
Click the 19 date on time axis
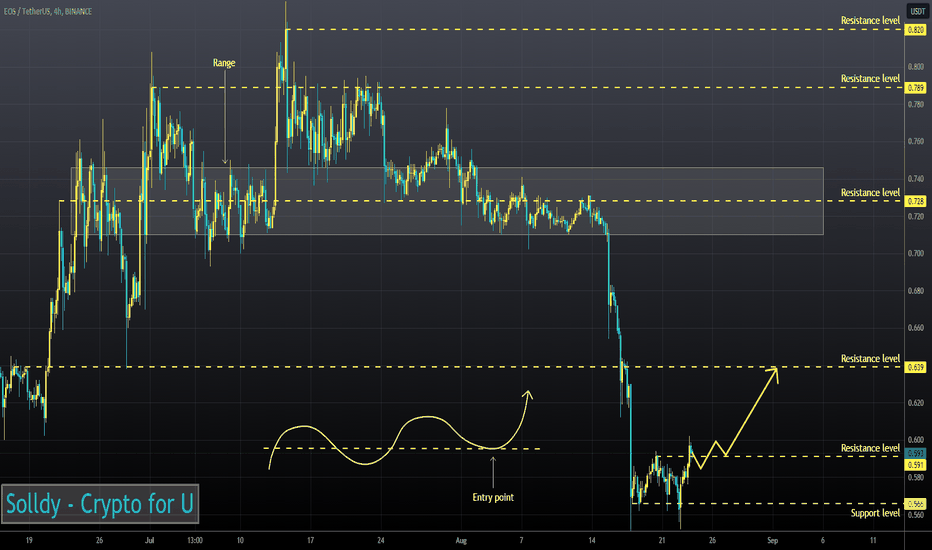click(29, 540)
